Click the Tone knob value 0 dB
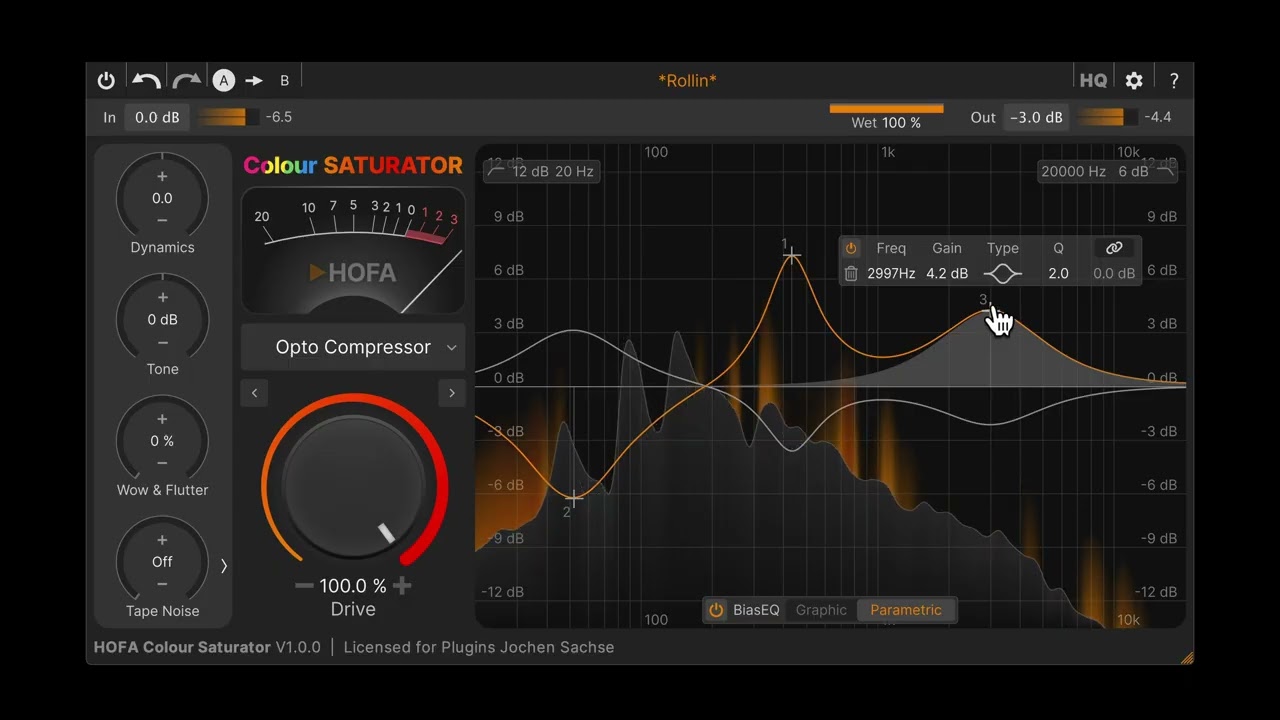 pyautogui.click(x=162, y=320)
